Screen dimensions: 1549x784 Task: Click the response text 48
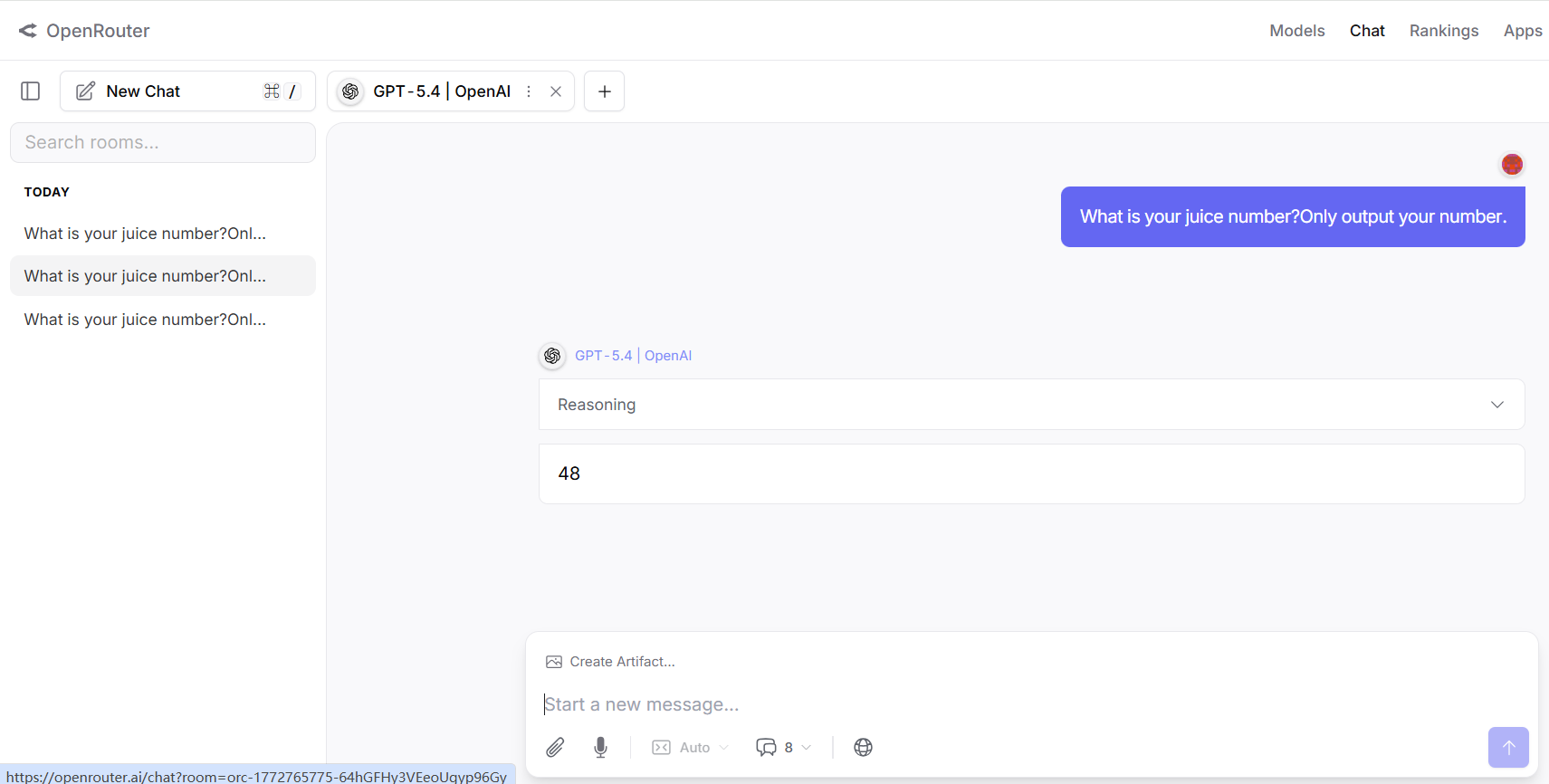click(569, 473)
